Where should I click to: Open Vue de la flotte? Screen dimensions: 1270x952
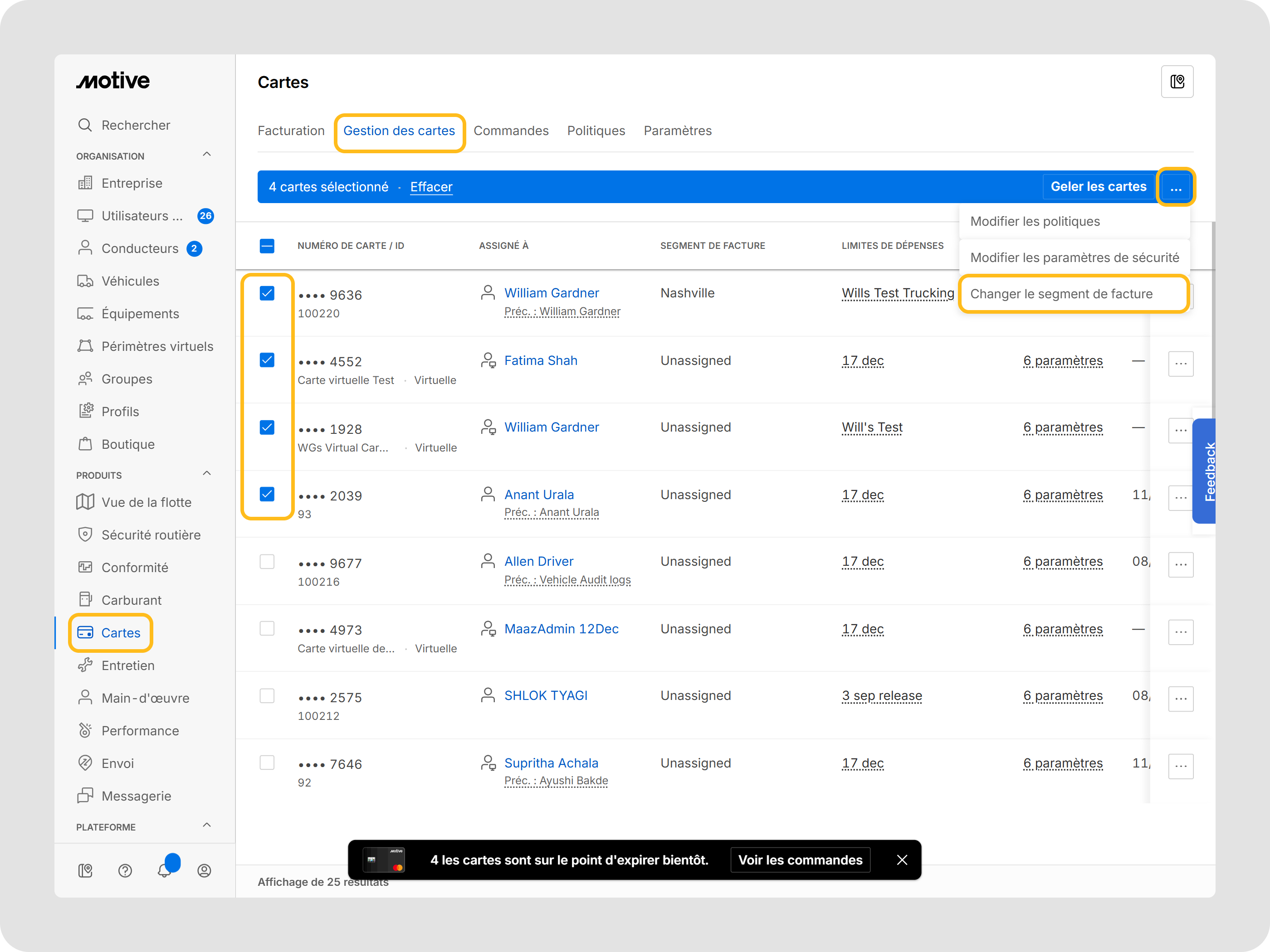tap(134, 502)
